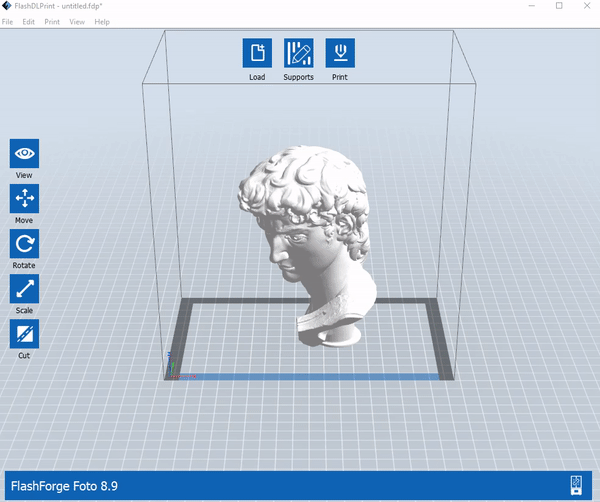Open the View menu in menu bar
Image resolution: width=600 pixels, height=502 pixels.
pyautogui.click(x=77, y=22)
